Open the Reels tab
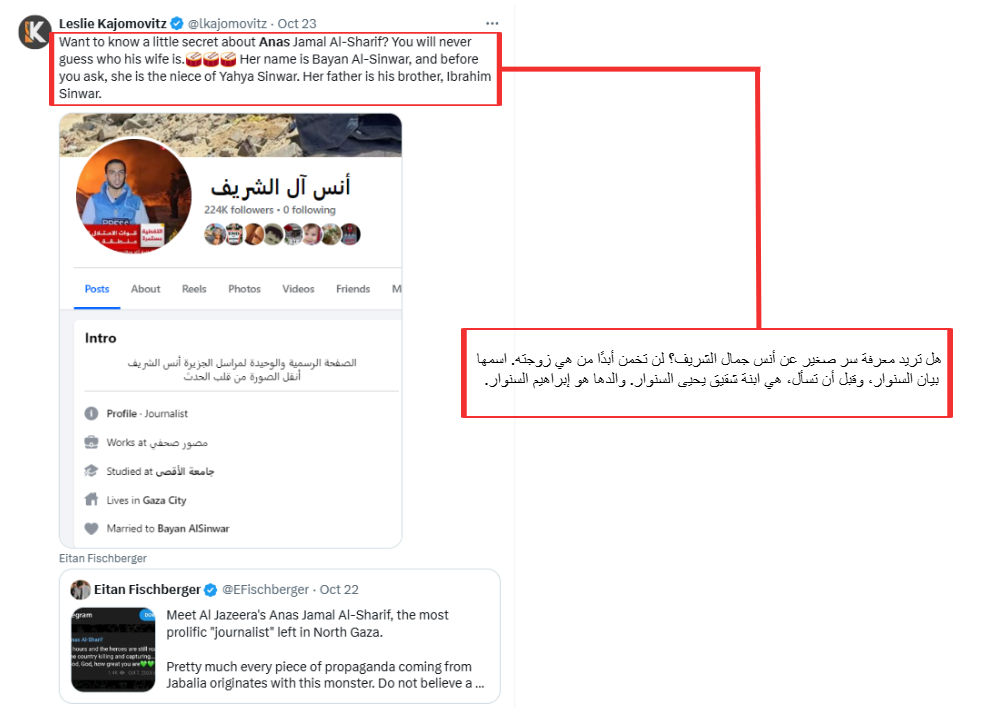The height and width of the screenshot is (720, 988). coord(194,289)
